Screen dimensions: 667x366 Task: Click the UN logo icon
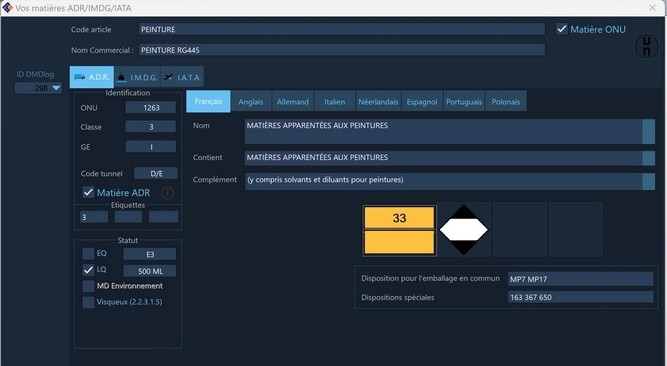(x=646, y=46)
